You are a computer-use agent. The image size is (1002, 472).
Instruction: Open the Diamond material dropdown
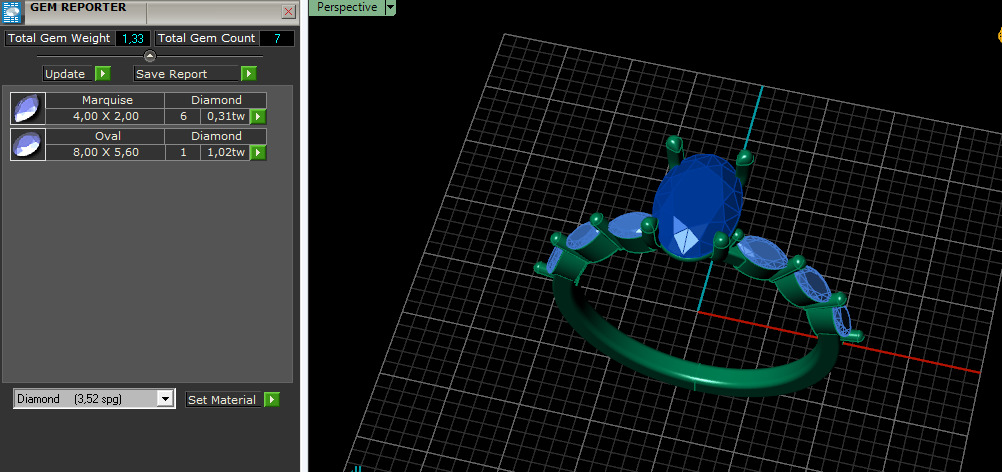(94, 399)
